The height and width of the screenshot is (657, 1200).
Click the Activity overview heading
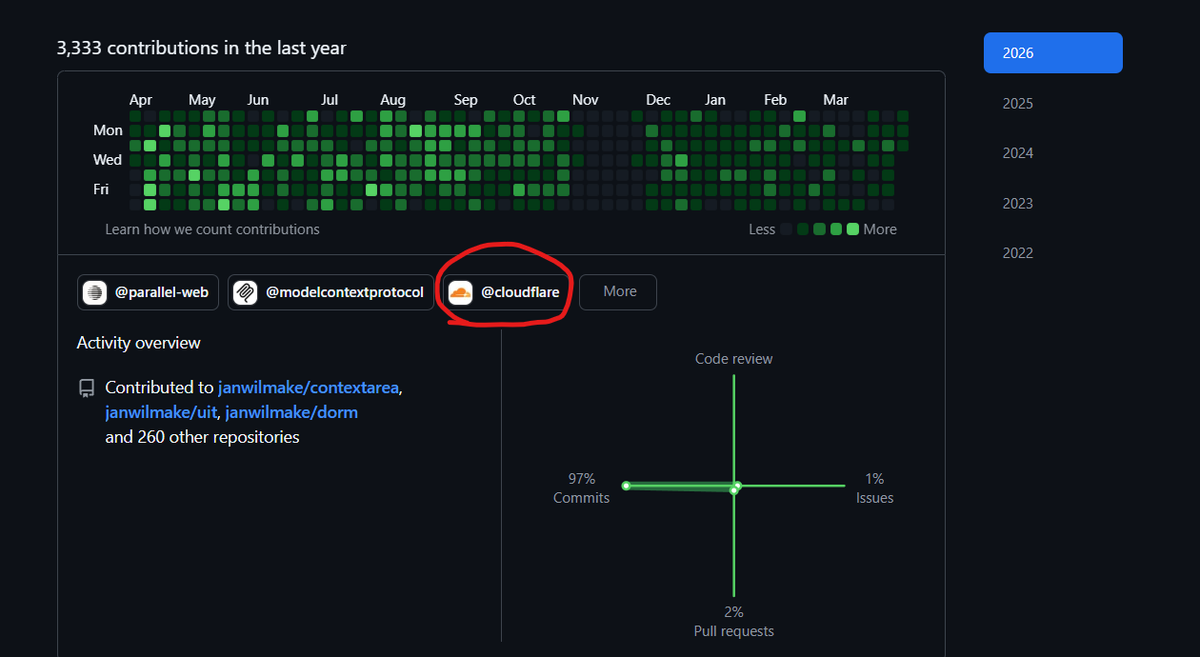point(139,343)
